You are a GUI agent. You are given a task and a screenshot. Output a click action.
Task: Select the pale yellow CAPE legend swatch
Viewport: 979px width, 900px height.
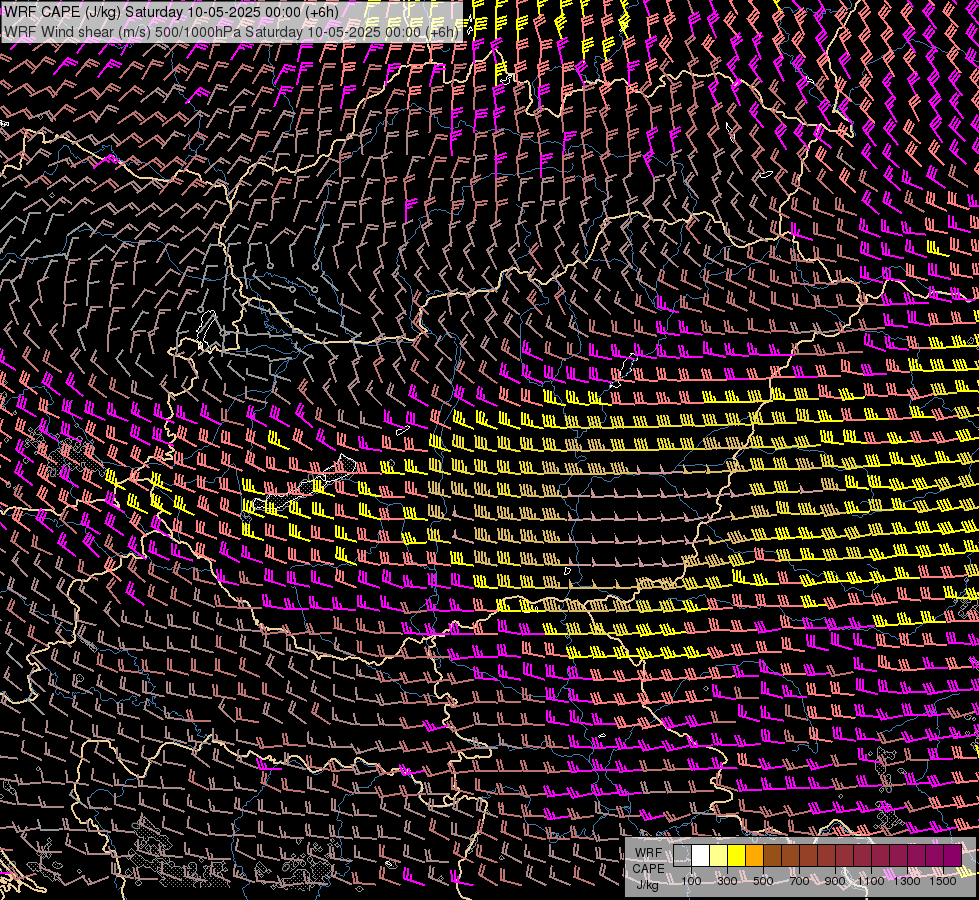click(719, 855)
